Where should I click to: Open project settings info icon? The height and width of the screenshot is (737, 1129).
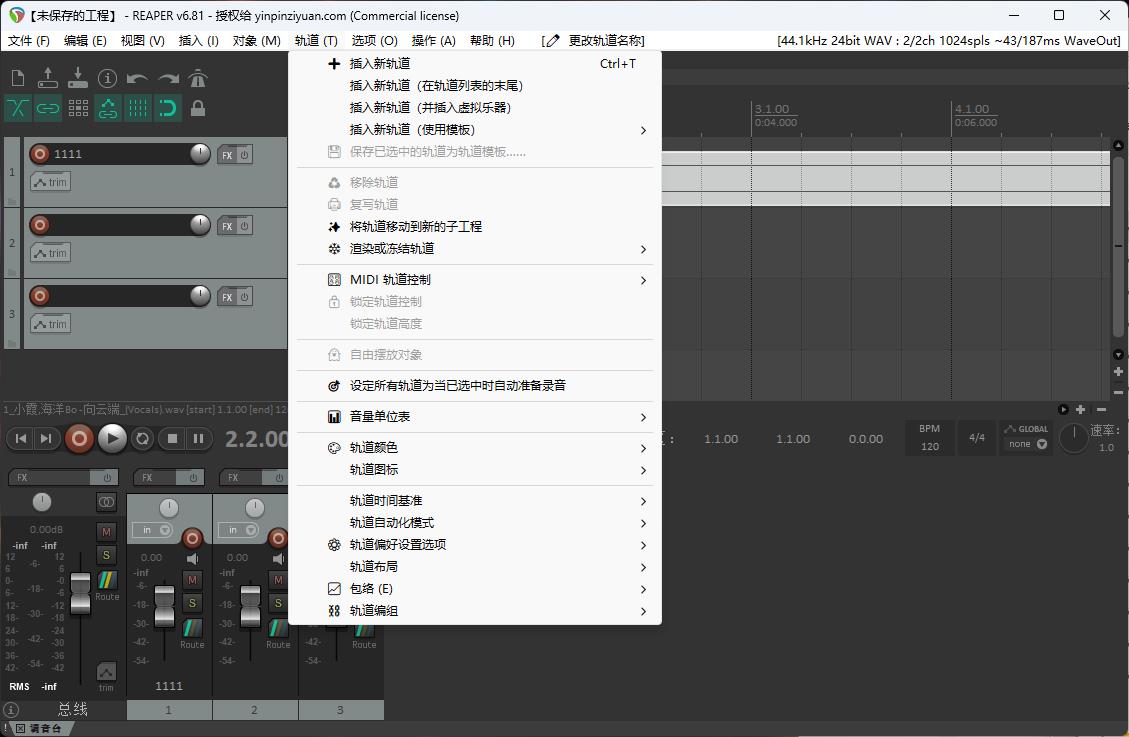(108, 78)
